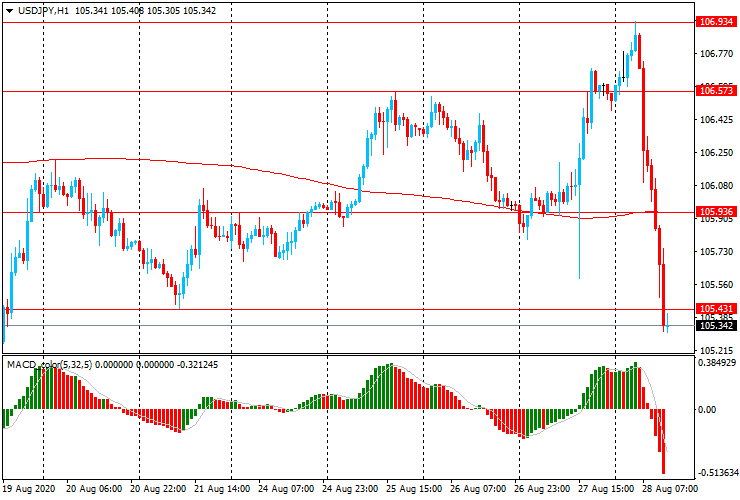The width and height of the screenshot is (740, 500).
Task: Click the MACD scale value -0.513634
Action: click(x=716, y=472)
